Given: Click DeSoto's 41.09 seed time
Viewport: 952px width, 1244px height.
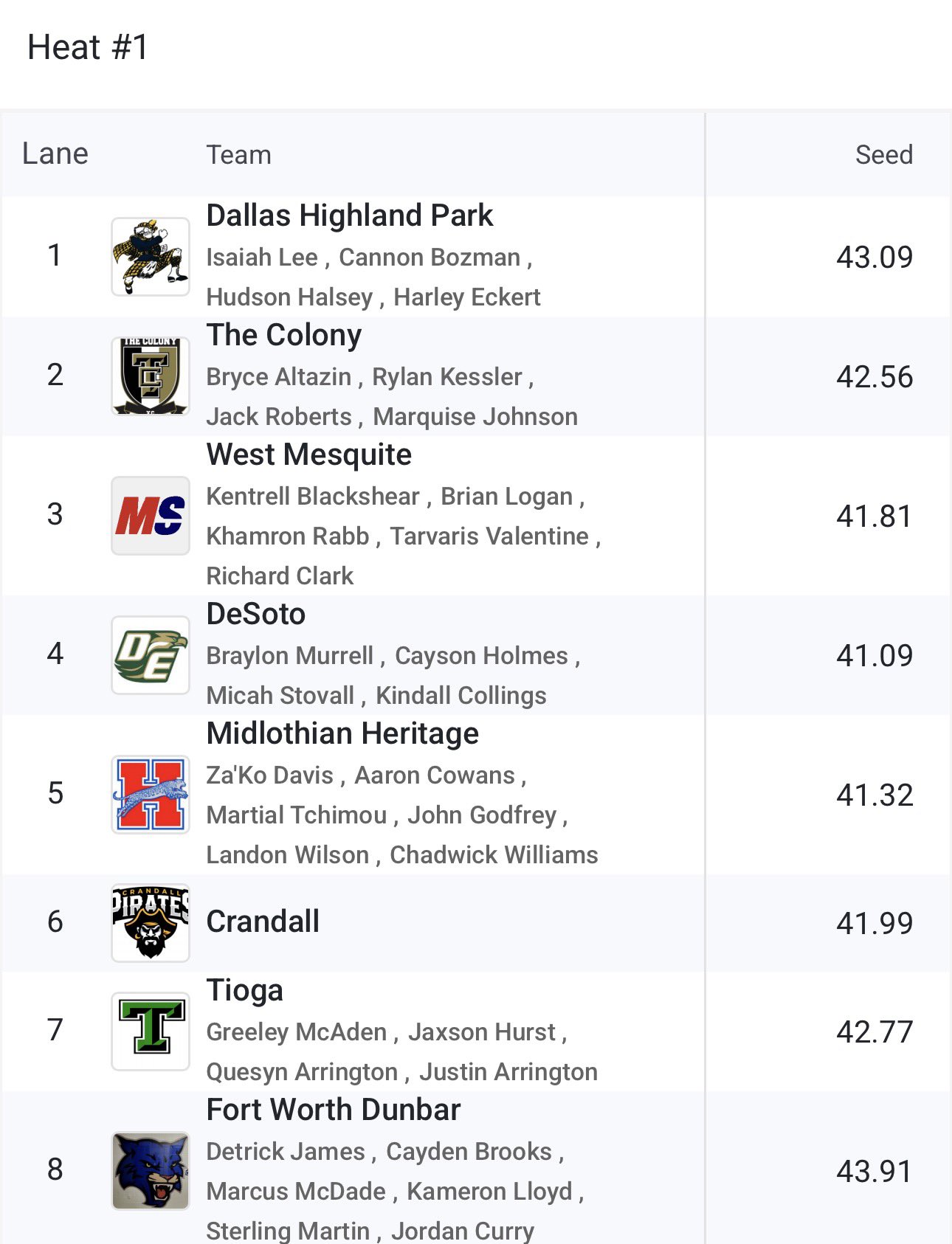Looking at the screenshot, I should pos(874,655).
